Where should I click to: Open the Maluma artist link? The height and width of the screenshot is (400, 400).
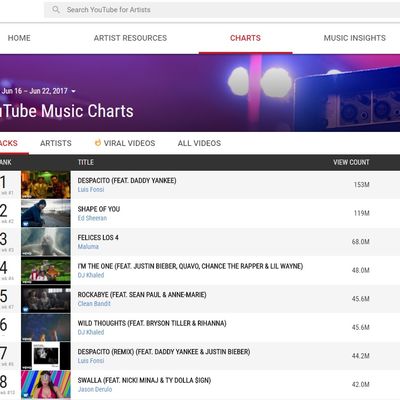(88, 247)
